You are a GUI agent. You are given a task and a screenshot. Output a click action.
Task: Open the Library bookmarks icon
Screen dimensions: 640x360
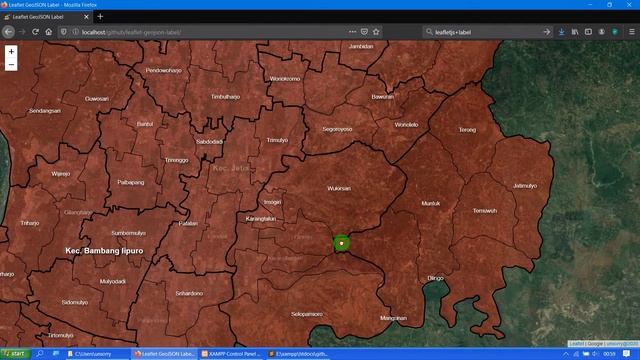(x=575, y=32)
